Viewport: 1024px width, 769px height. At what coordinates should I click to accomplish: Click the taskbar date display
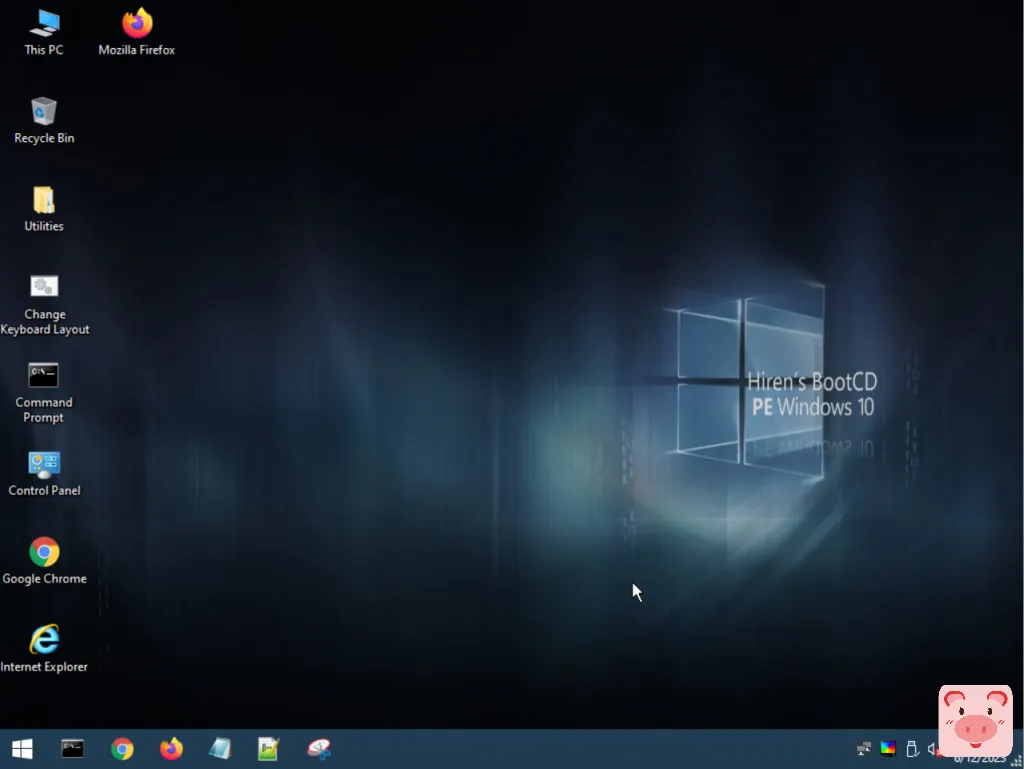point(980,759)
